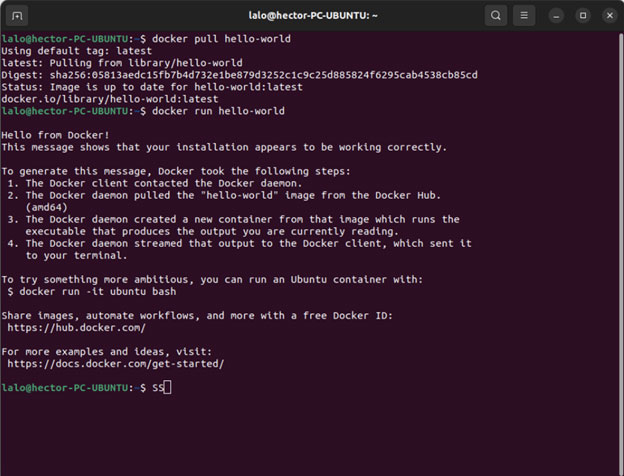Click the 'docker run hello-world' command text
Viewport: 624px width, 476px height.
point(218,111)
